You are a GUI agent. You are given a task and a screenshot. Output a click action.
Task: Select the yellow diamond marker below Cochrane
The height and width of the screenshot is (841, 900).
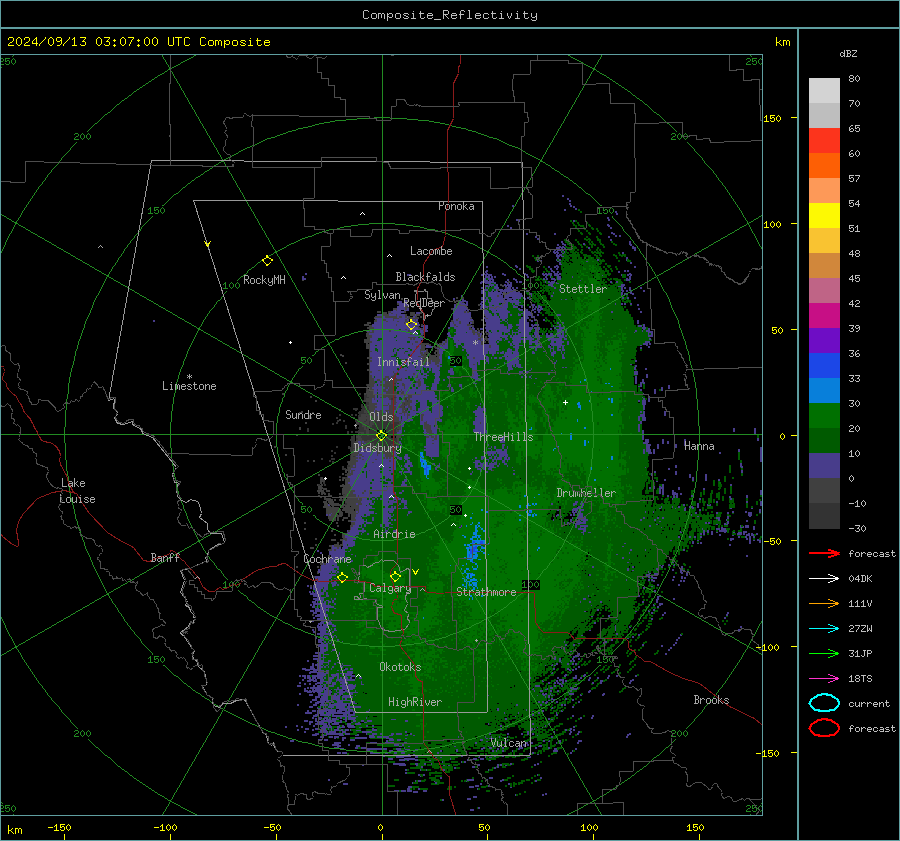(342, 578)
